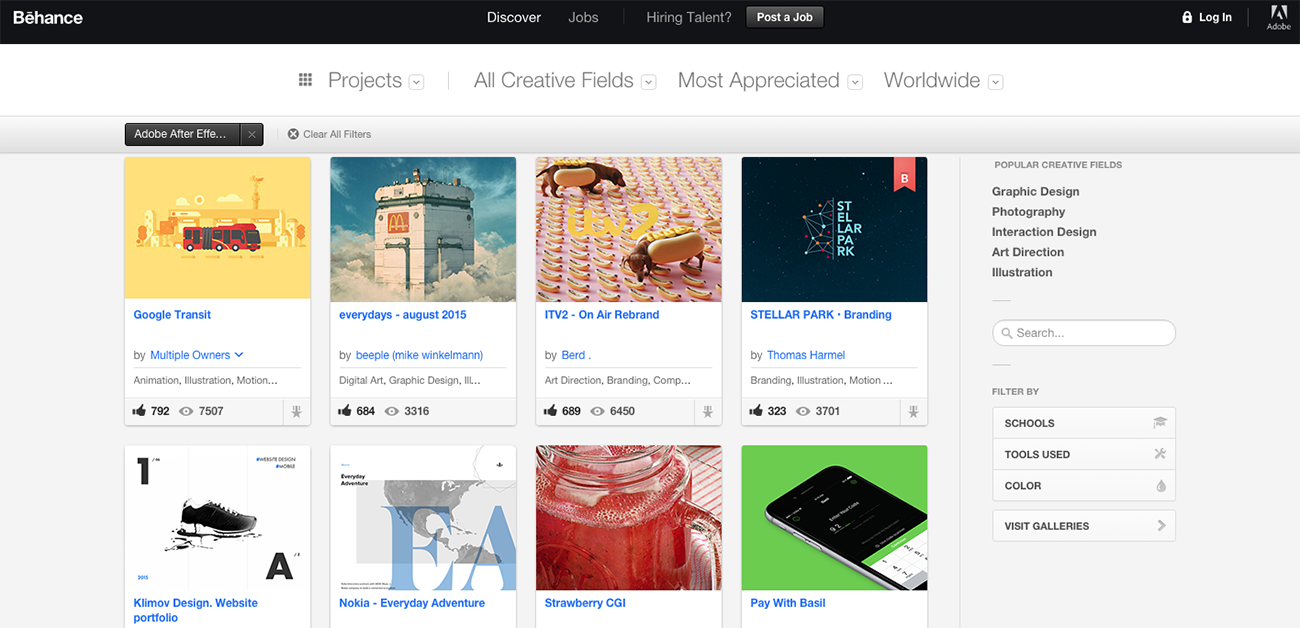This screenshot has width=1300, height=628.
Task: Open the Nokia - Everyday Adventure thumbnail
Action: click(x=423, y=517)
